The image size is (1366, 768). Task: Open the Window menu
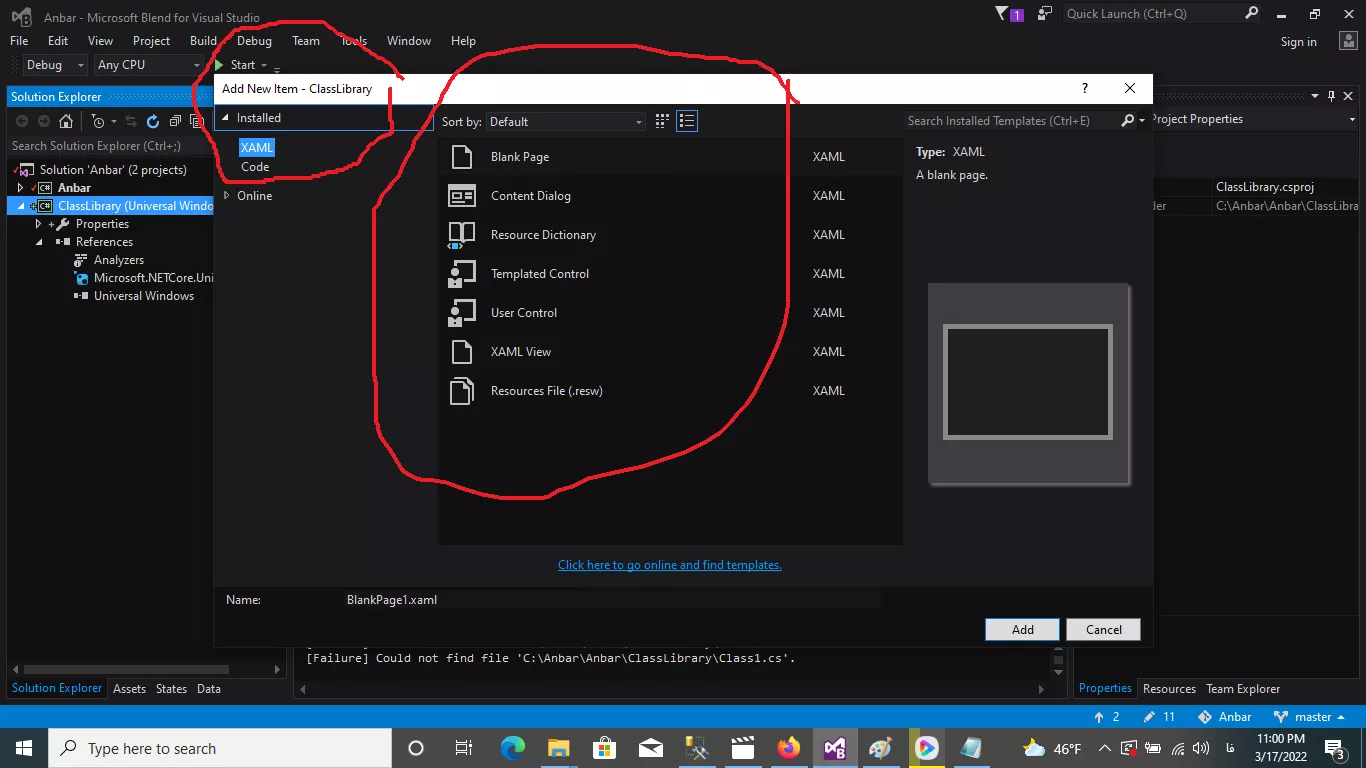coord(409,41)
